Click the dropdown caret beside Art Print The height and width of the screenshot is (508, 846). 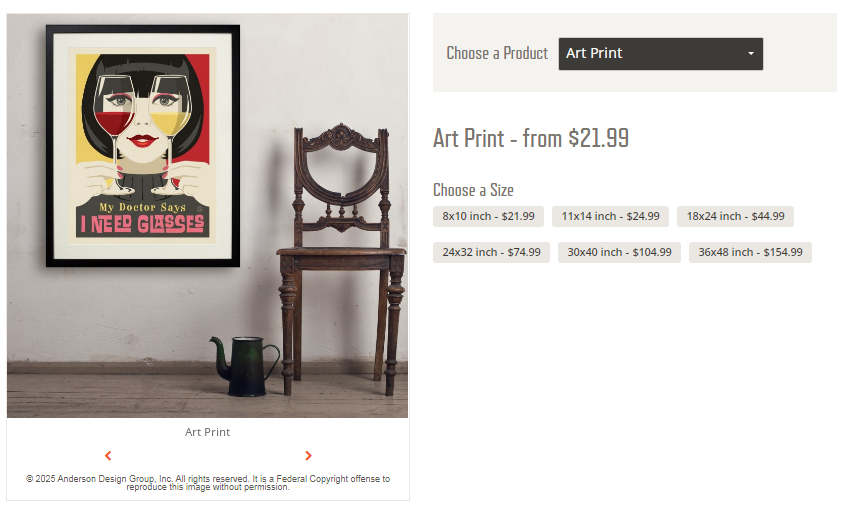(x=751, y=53)
